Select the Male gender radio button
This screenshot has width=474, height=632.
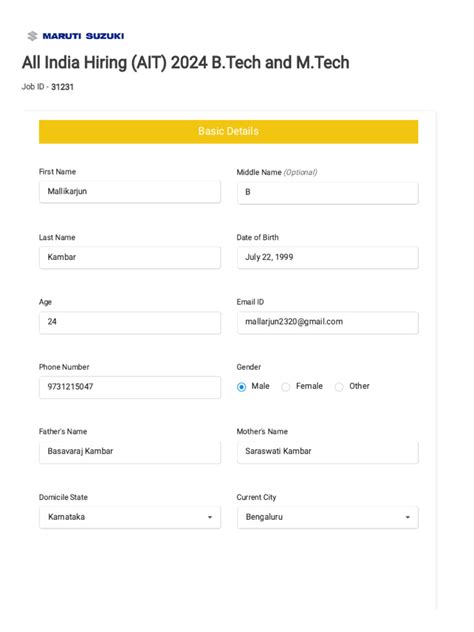tap(241, 387)
